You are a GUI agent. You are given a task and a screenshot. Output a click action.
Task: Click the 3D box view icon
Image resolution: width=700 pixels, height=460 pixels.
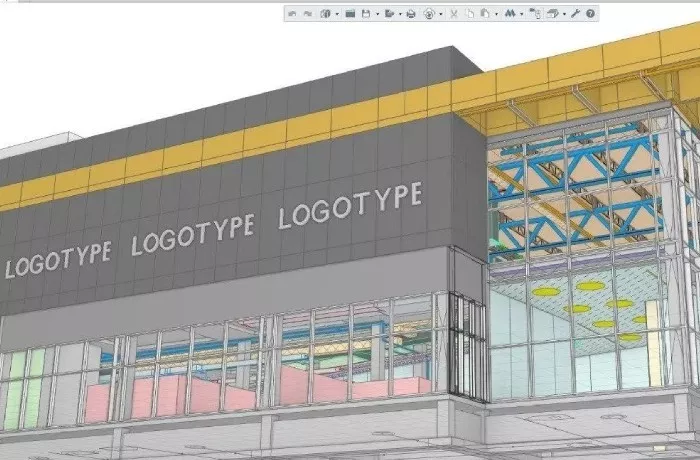pos(552,14)
